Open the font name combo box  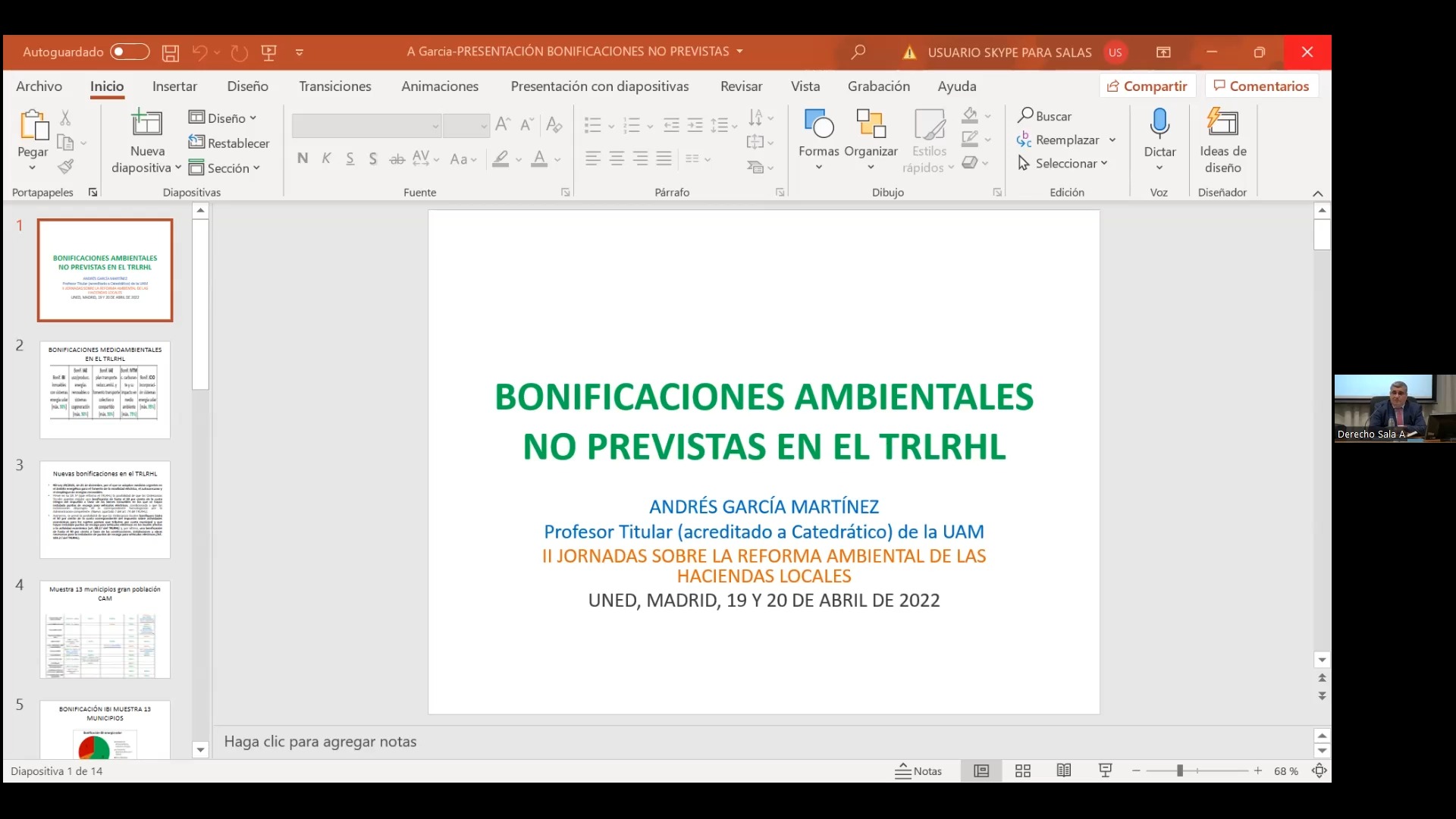(366, 126)
